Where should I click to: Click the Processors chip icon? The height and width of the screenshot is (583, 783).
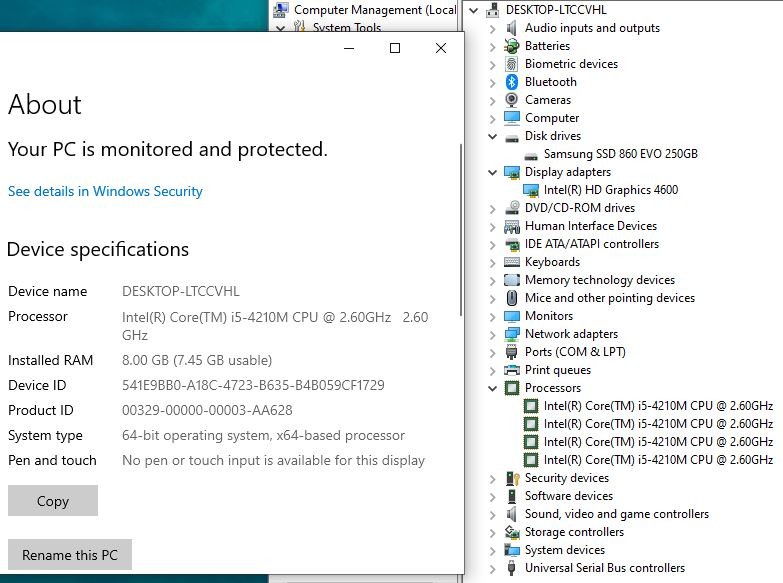point(512,388)
